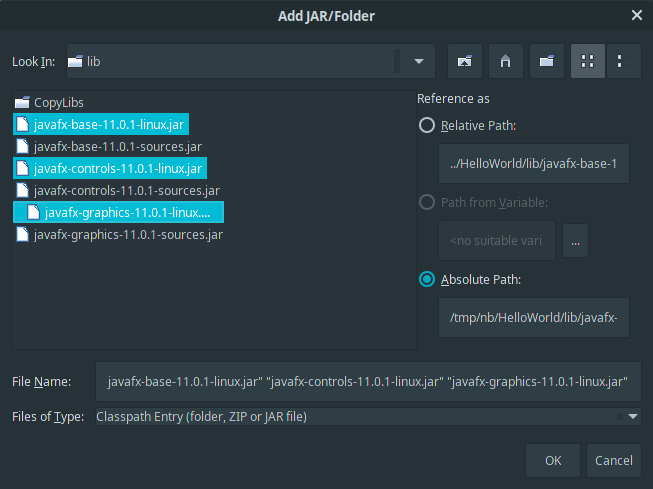This screenshot has width=653, height=489.
Task: Select javafx-controls-11.0.1-sources.jar in the list
Action: point(126,190)
